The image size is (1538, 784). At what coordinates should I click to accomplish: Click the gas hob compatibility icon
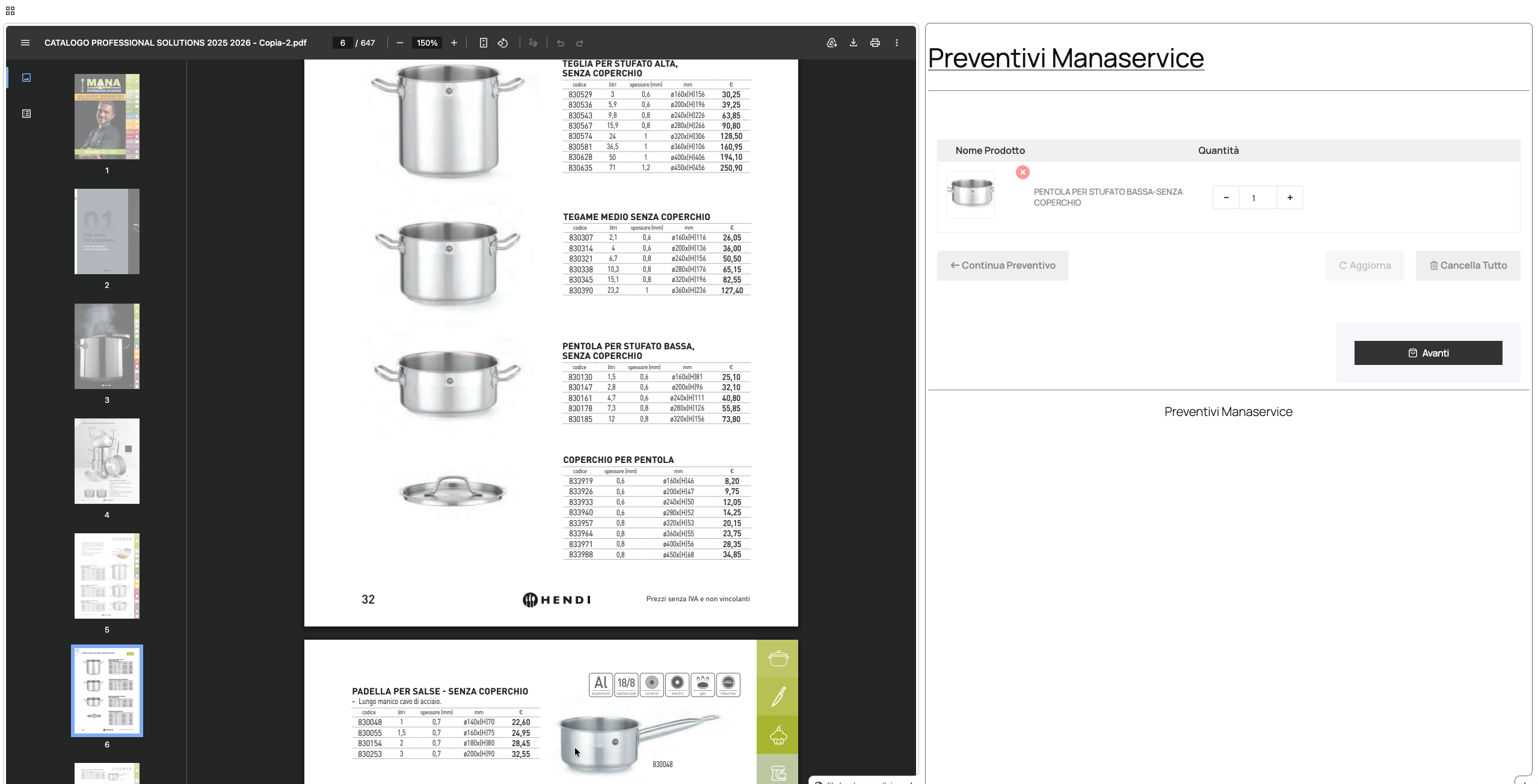(x=703, y=685)
